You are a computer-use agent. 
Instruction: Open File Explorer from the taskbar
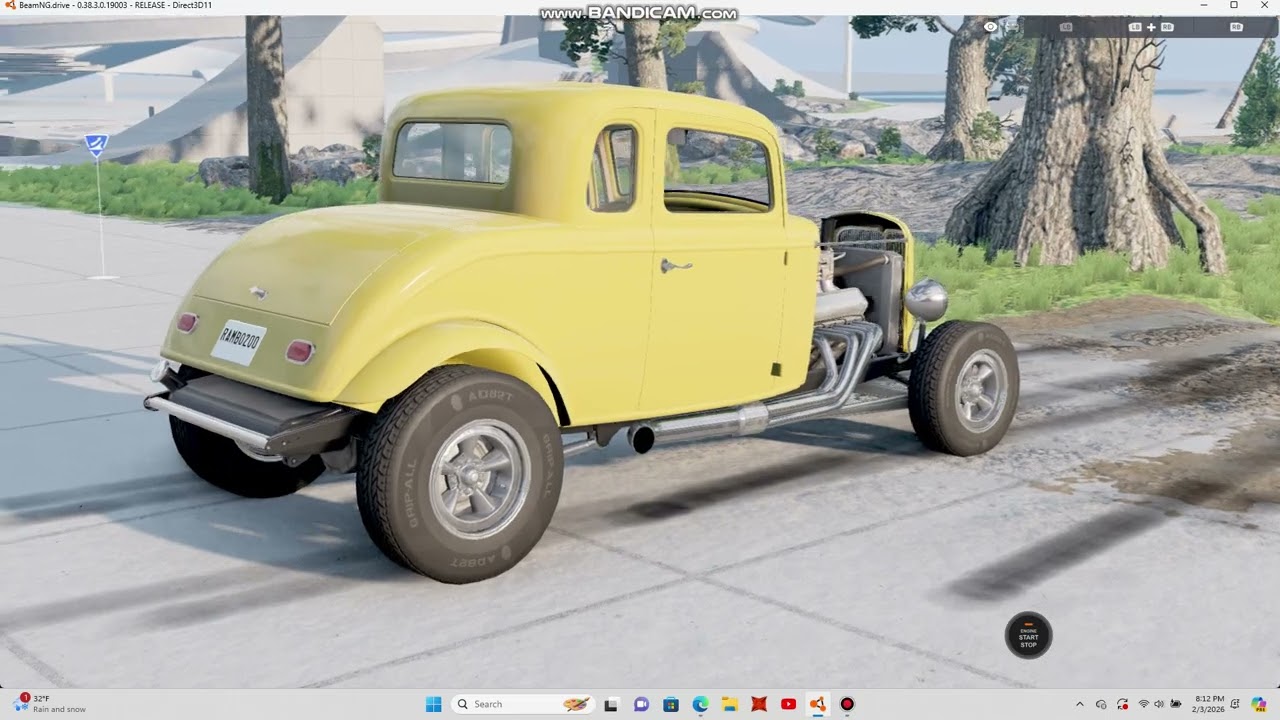pyautogui.click(x=729, y=704)
